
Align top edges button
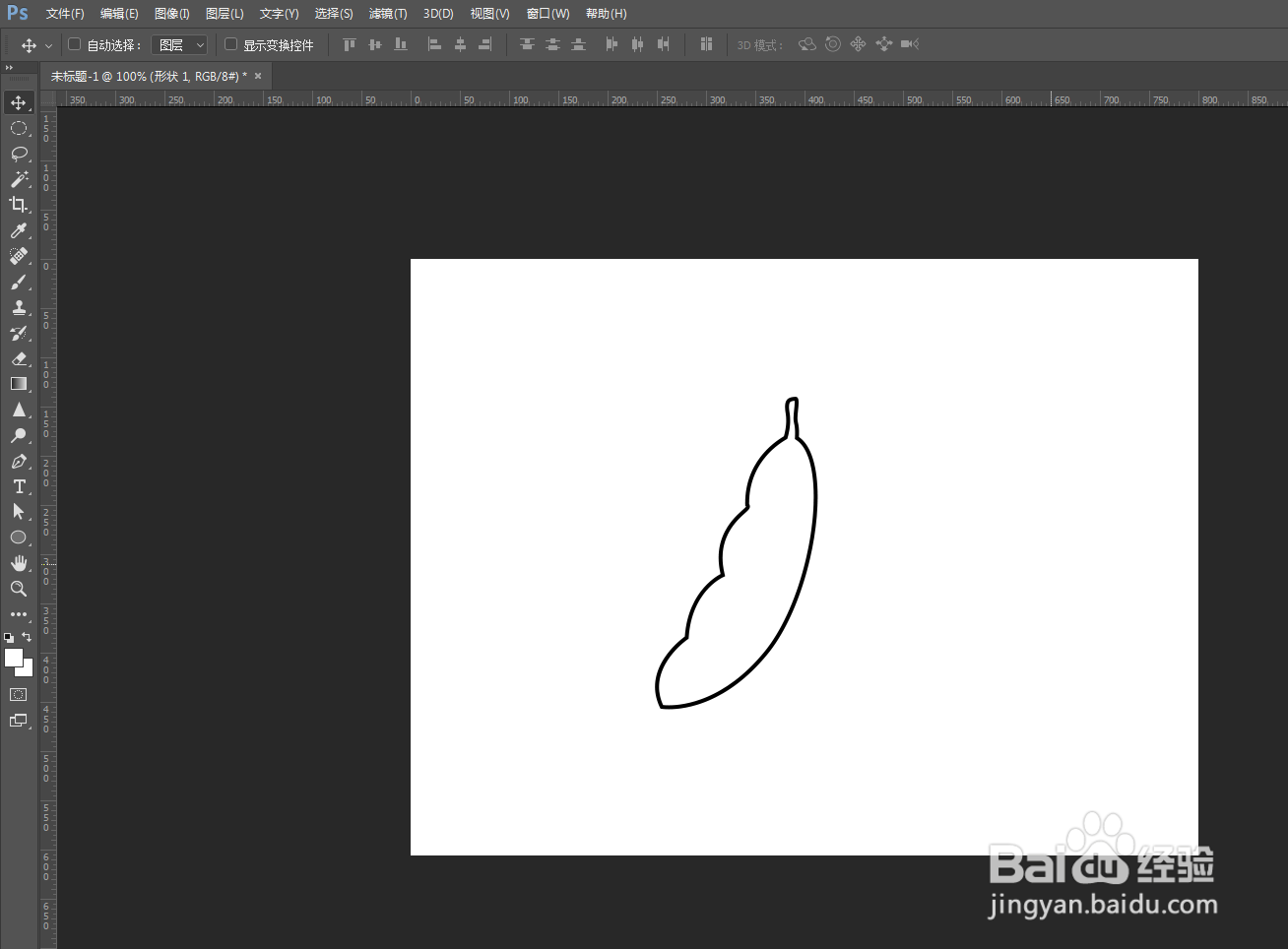(350, 44)
